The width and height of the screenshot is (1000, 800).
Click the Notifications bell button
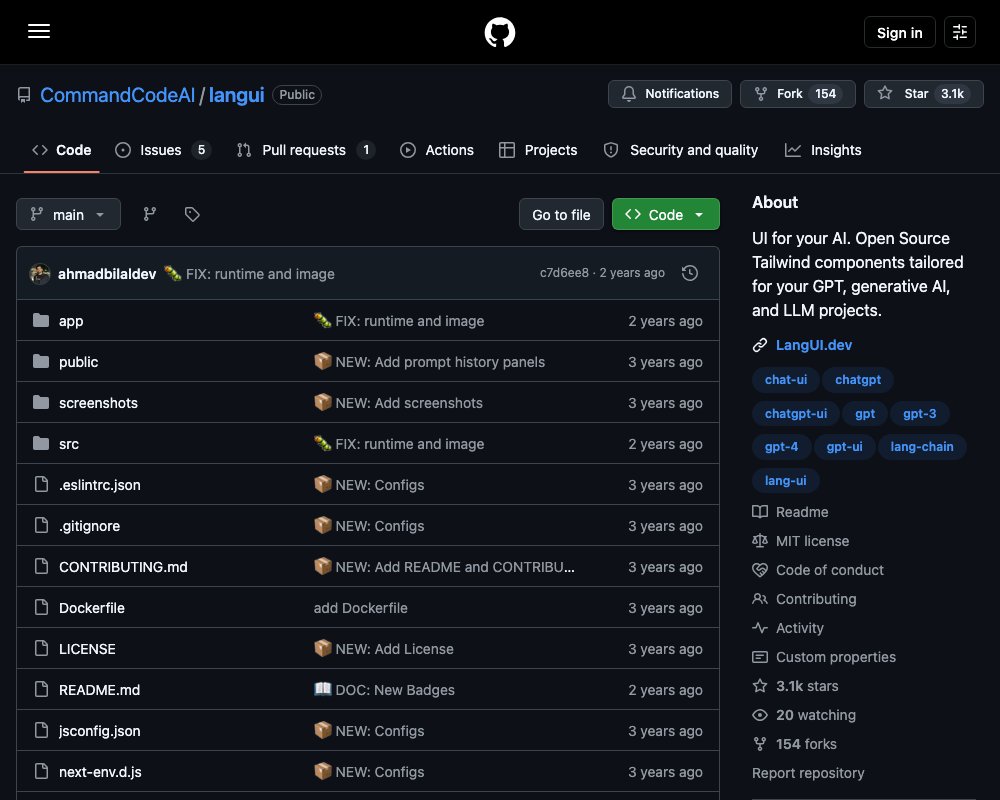[670, 94]
